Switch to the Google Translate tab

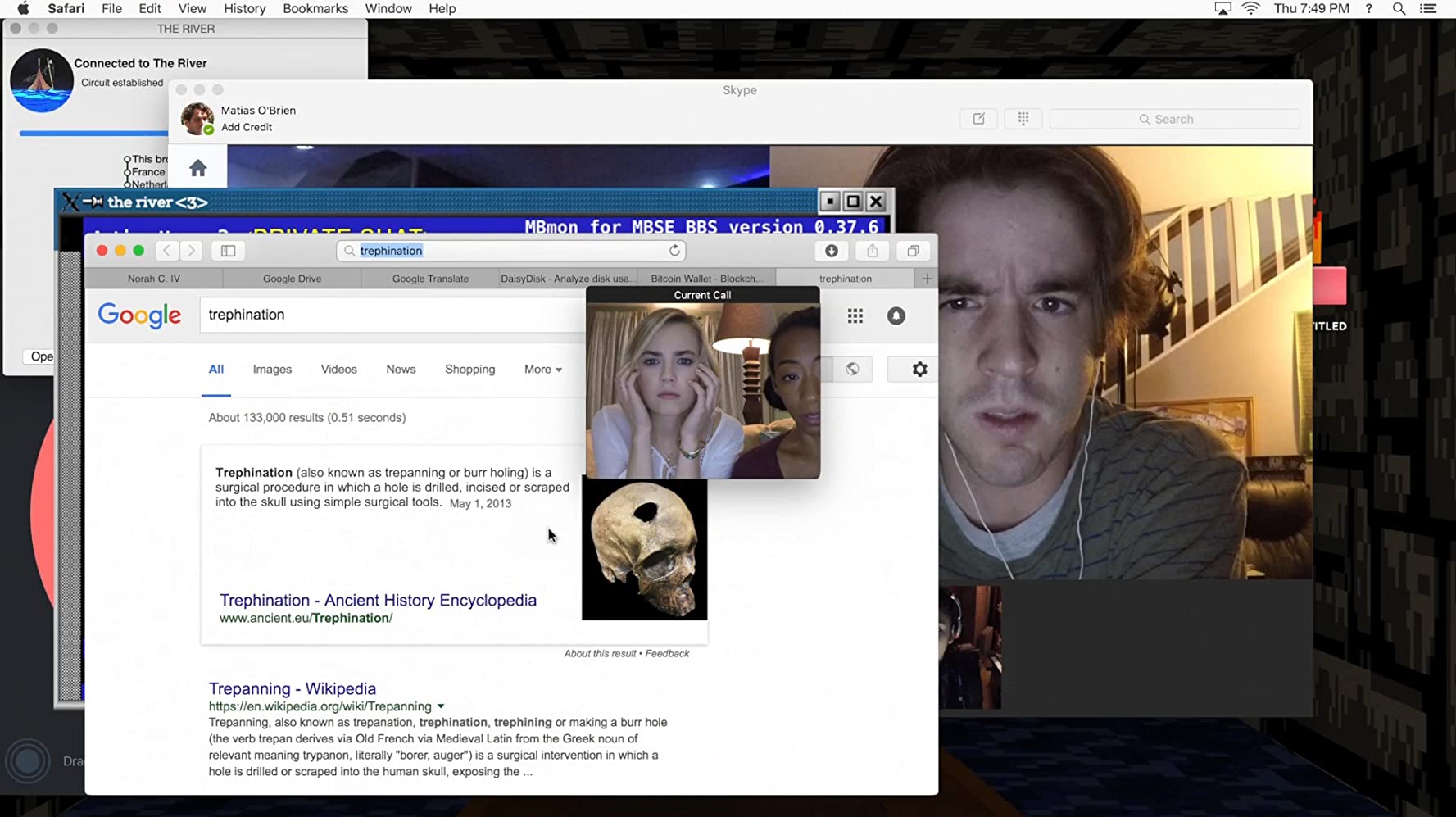(430, 279)
